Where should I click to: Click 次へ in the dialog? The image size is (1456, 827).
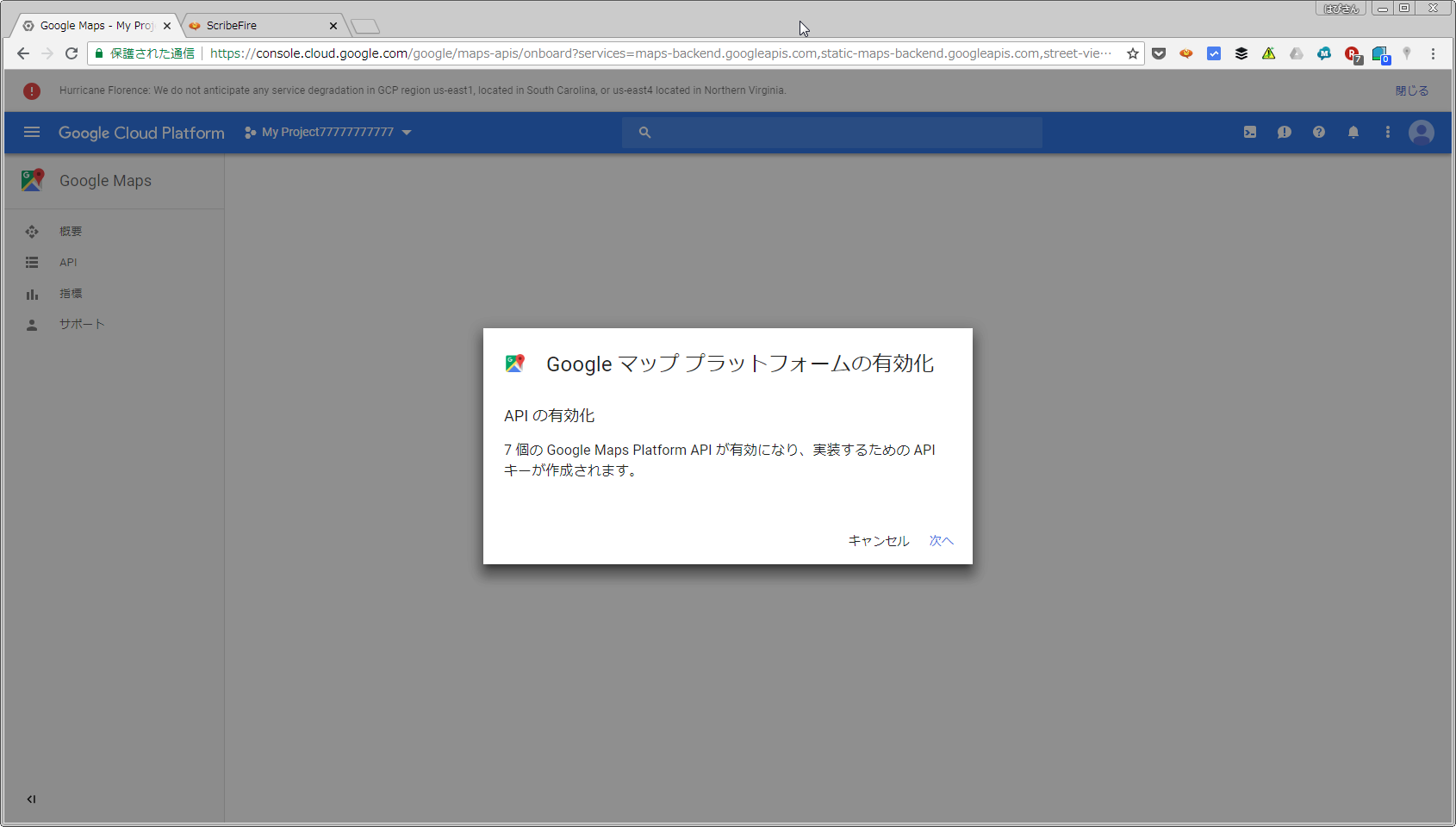pos(942,540)
